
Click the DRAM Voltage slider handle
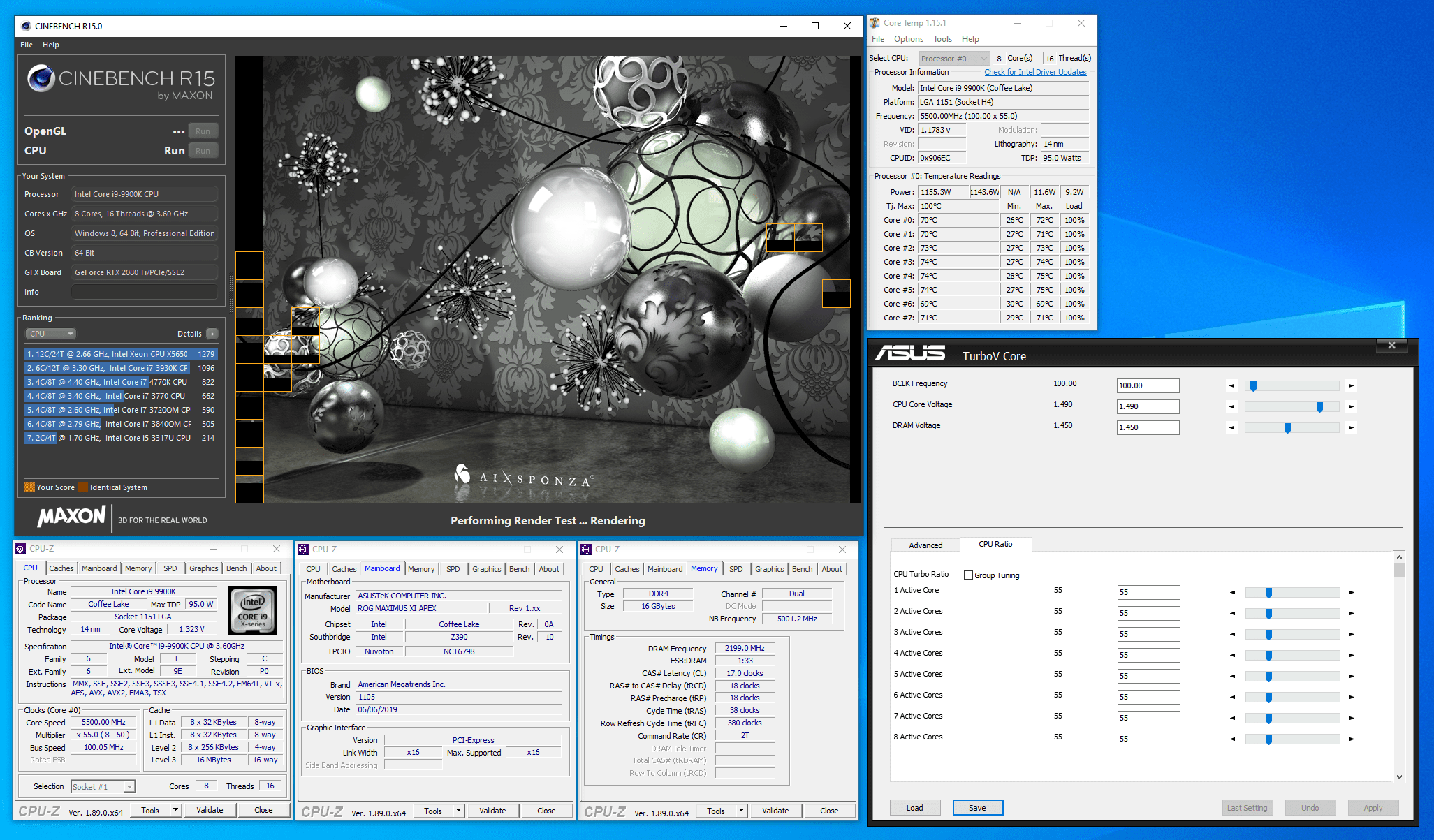tap(1287, 428)
